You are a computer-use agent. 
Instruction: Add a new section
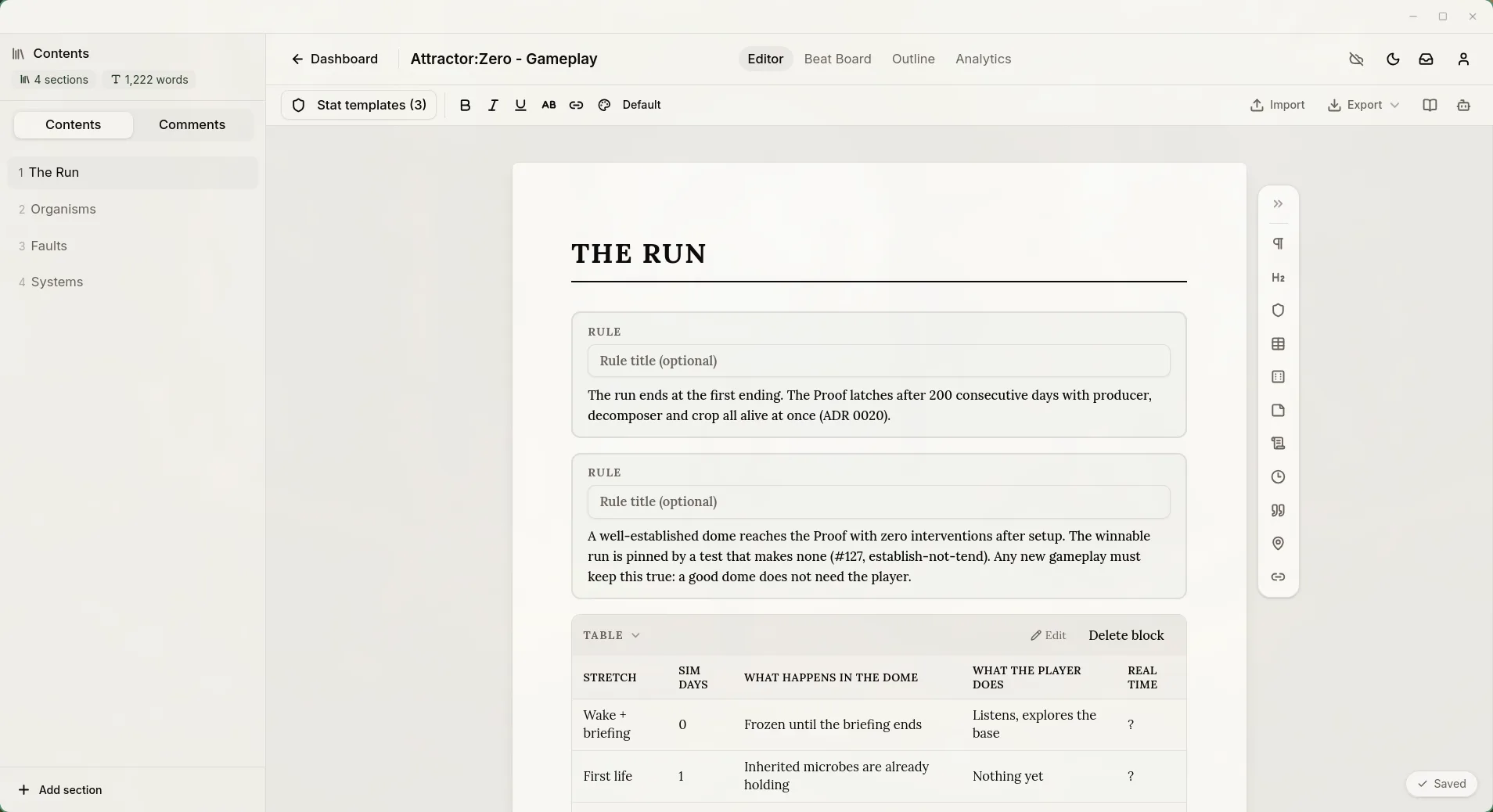[60, 789]
